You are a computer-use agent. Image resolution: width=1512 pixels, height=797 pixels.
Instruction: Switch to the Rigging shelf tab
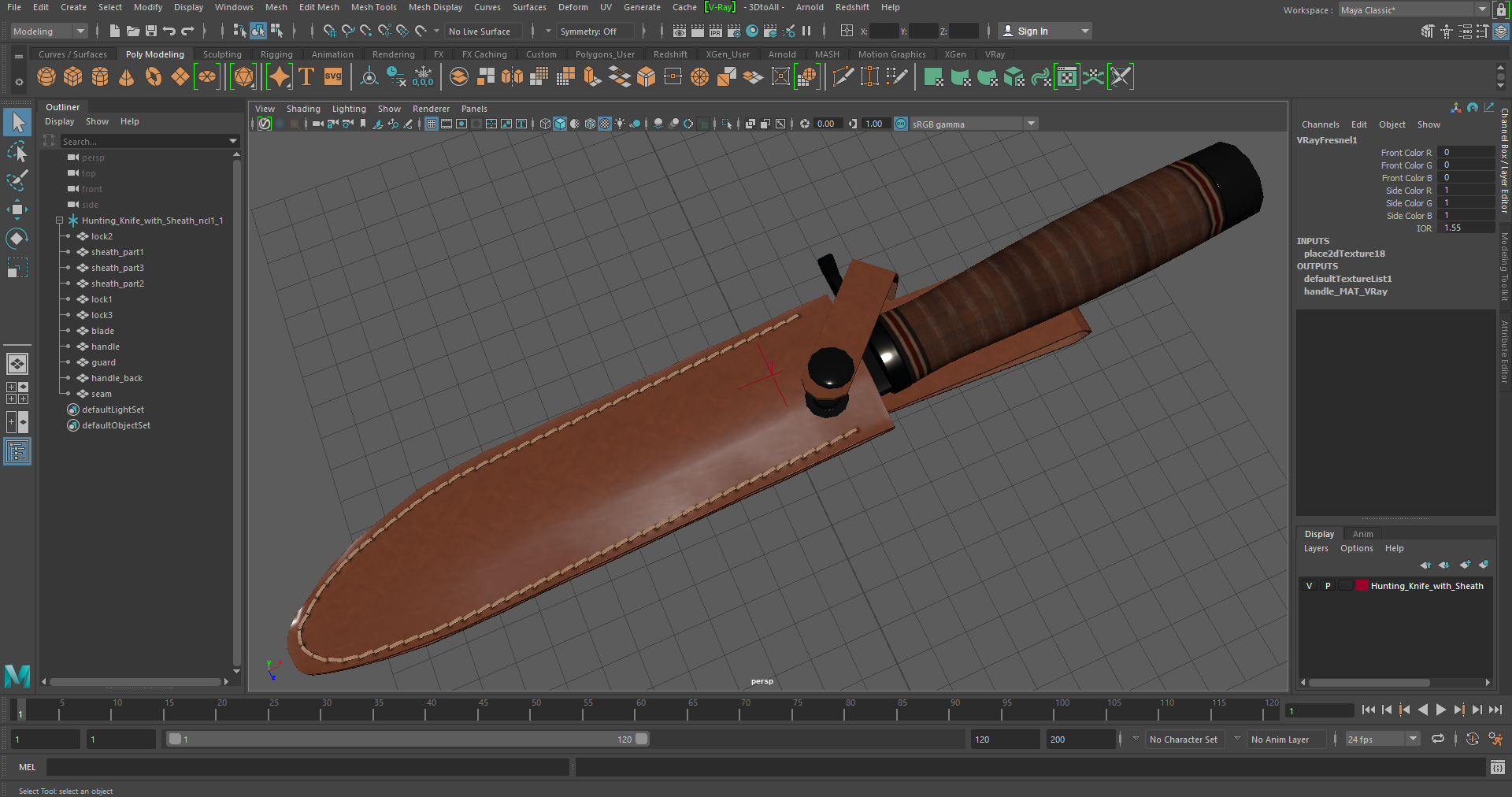pos(276,54)
